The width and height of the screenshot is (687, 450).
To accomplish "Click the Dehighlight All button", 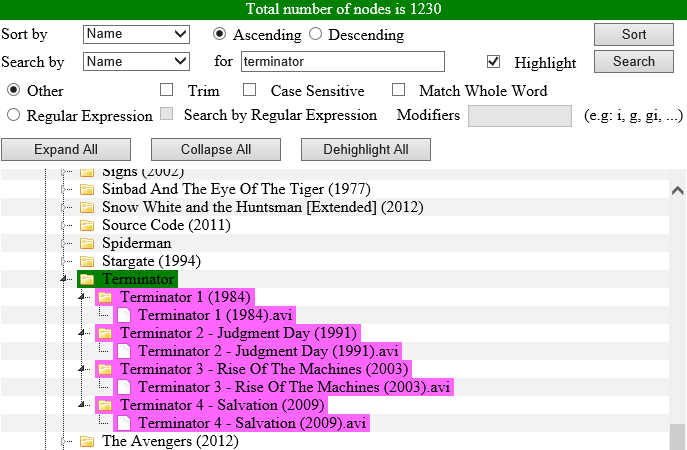I will pyautogui.click(x=366, y=149).
